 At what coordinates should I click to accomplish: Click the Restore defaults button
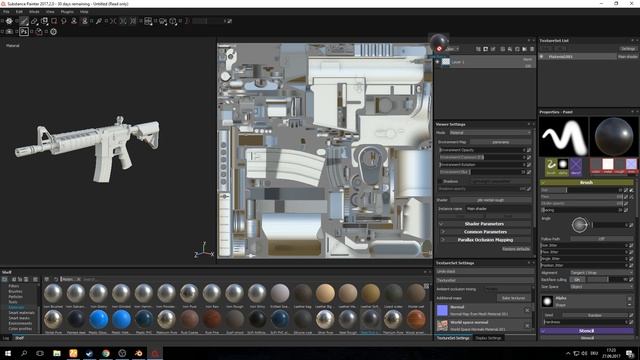point(516,249)
